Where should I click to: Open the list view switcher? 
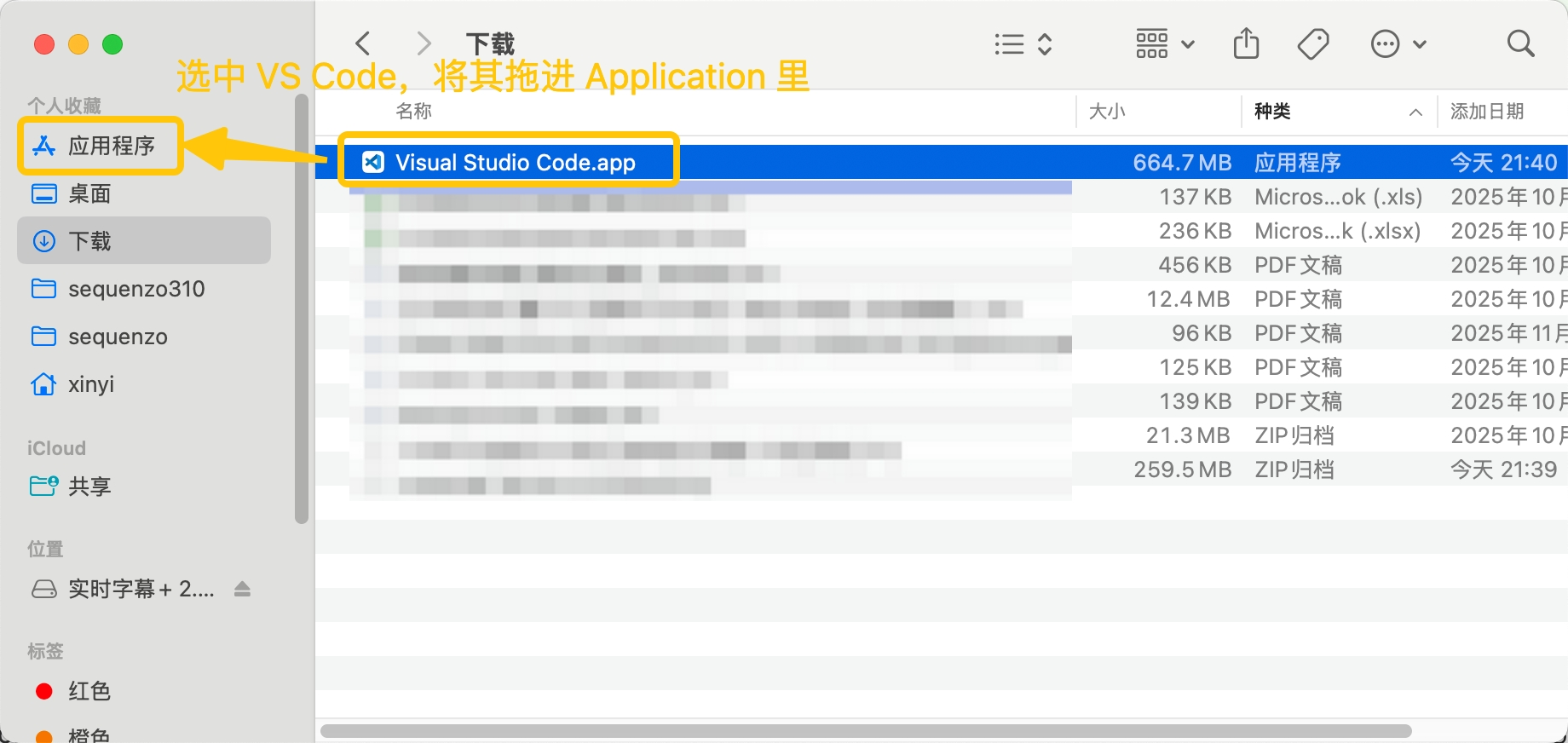click(1023, 43)
